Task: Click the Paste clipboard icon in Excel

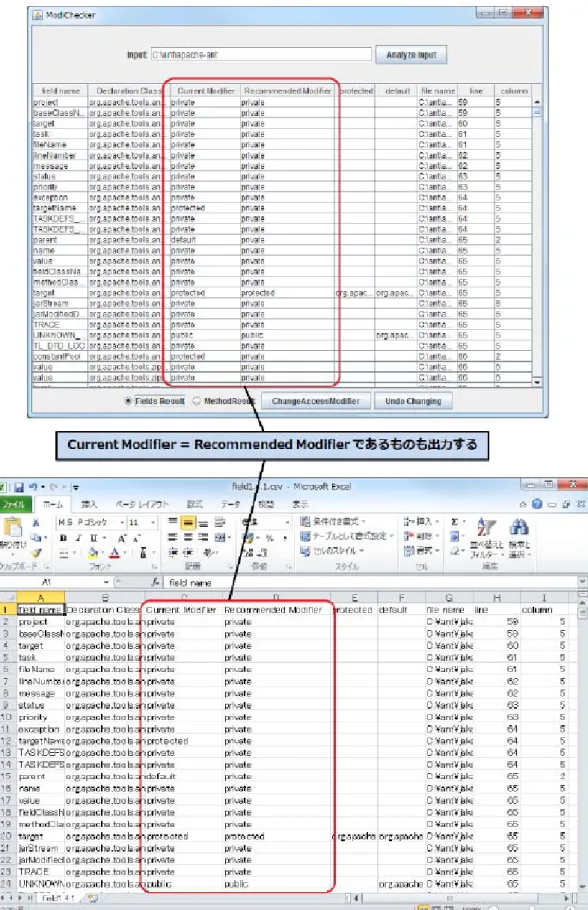Action: tap(12, 528)
